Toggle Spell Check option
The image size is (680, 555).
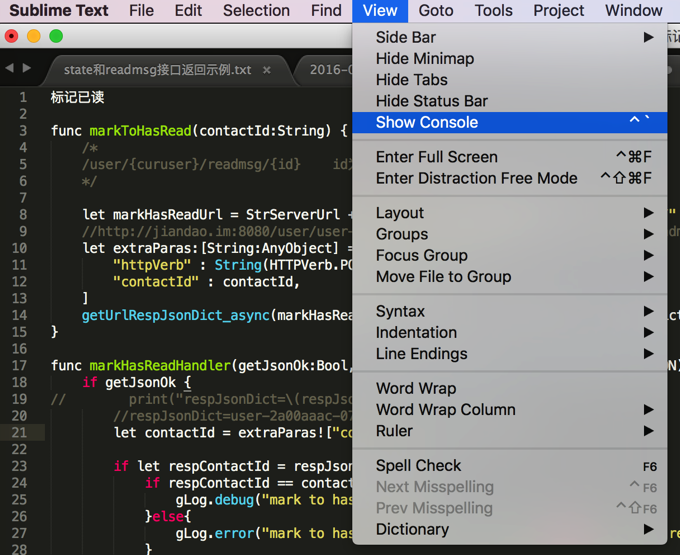[419, 465]
